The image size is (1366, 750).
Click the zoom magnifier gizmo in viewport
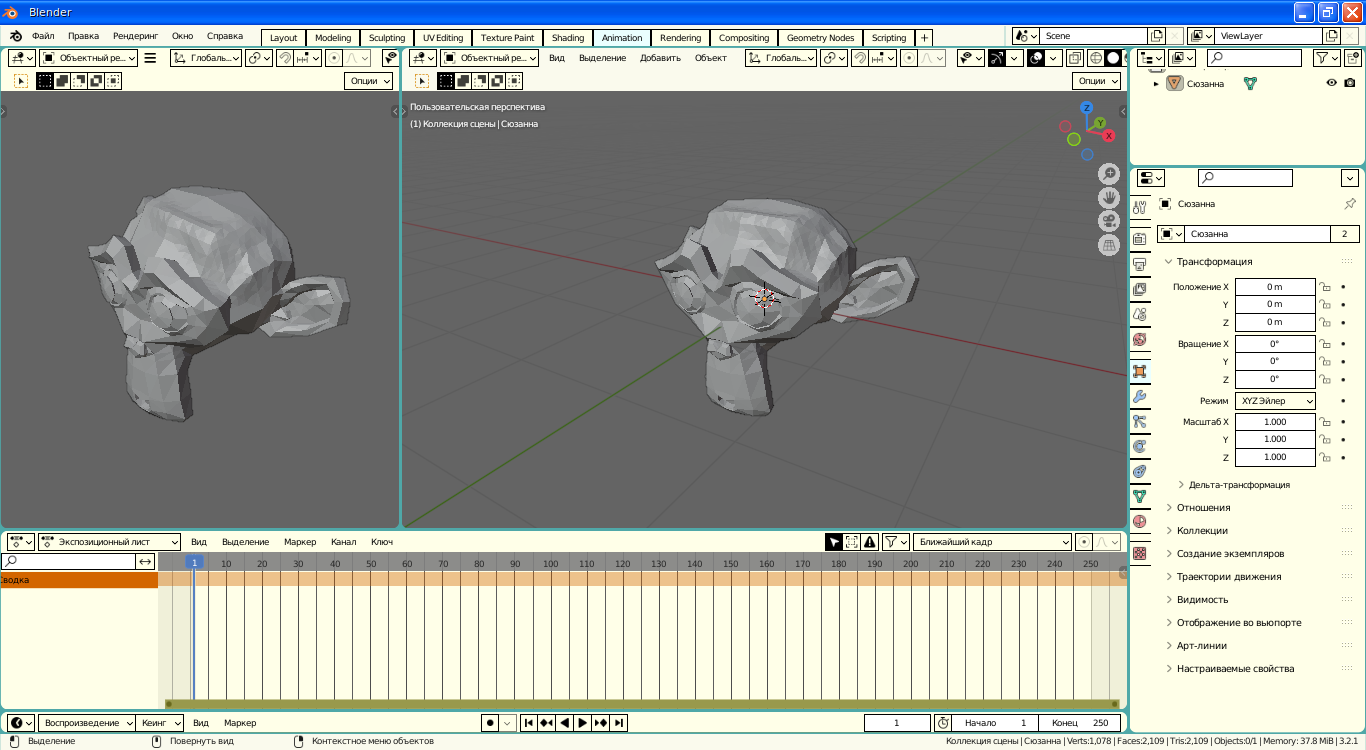click(1108, 173)
